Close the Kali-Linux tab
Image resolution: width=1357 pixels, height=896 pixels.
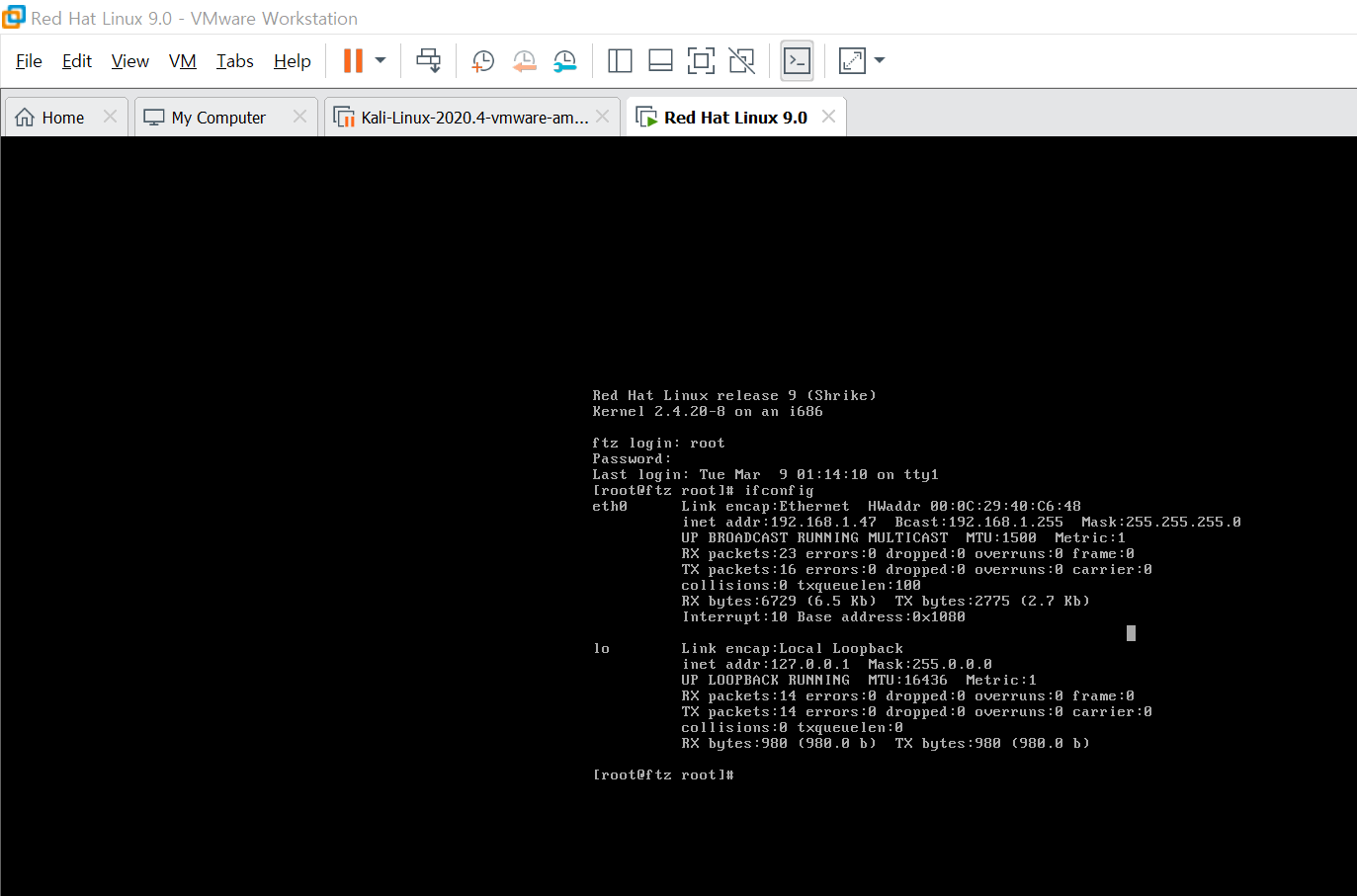tap(603, 117)
